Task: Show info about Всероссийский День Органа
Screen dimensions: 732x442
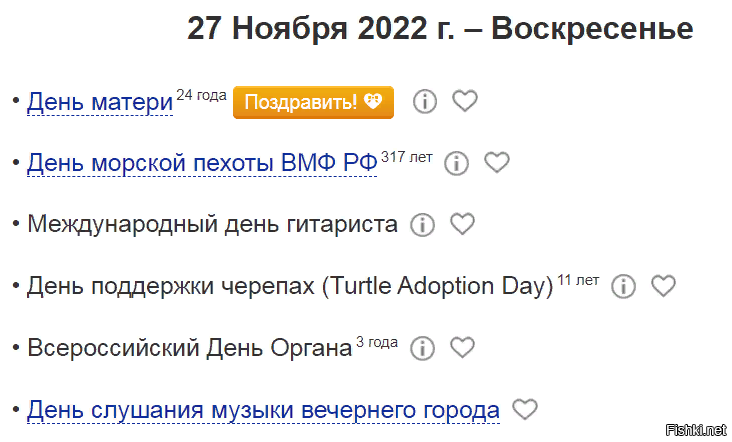Action: pyautogui.click(x=423, y=348)
